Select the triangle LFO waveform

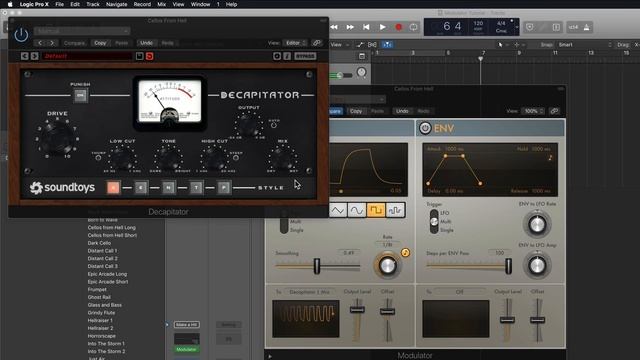click(x=338, y=210)
